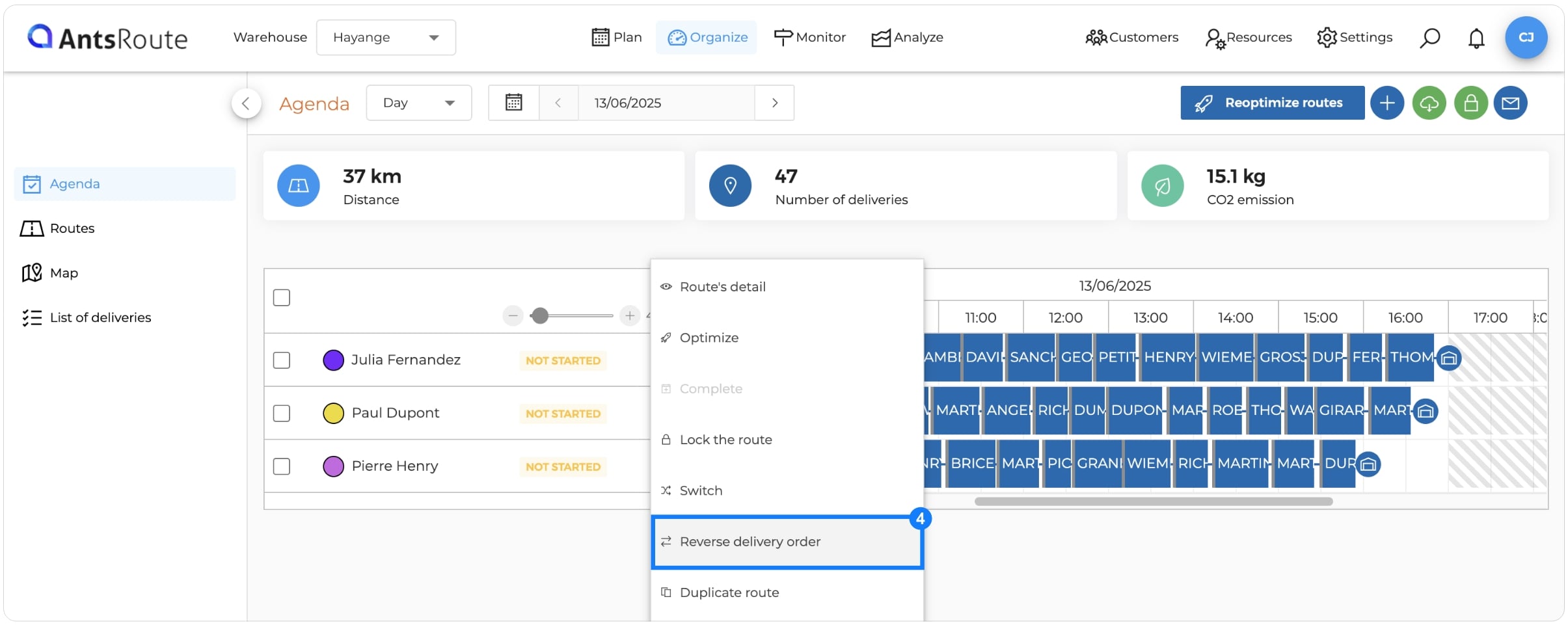Open Map in the sidebar
Viewport: 1568px width, 625px height.
click(x=50, y=273)
